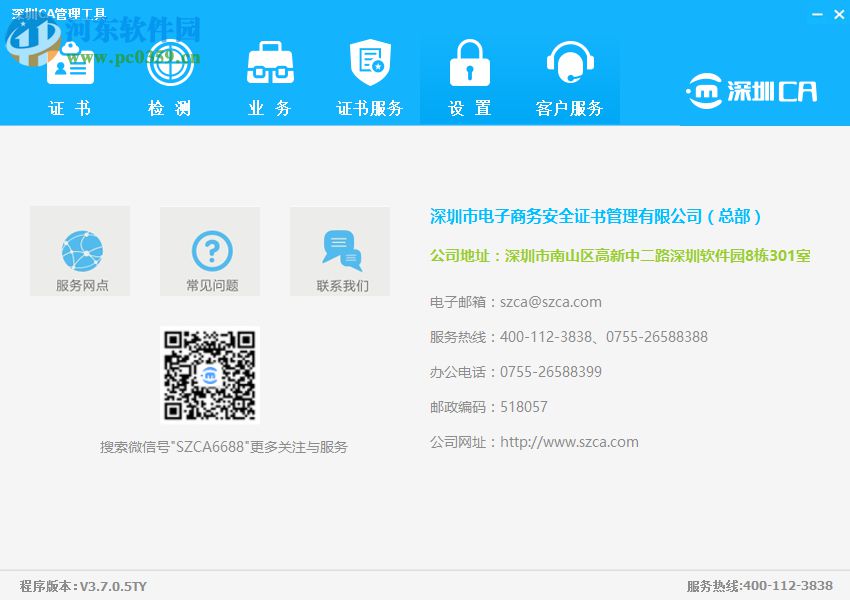Switch to the 设置 tab

(469, 80)
